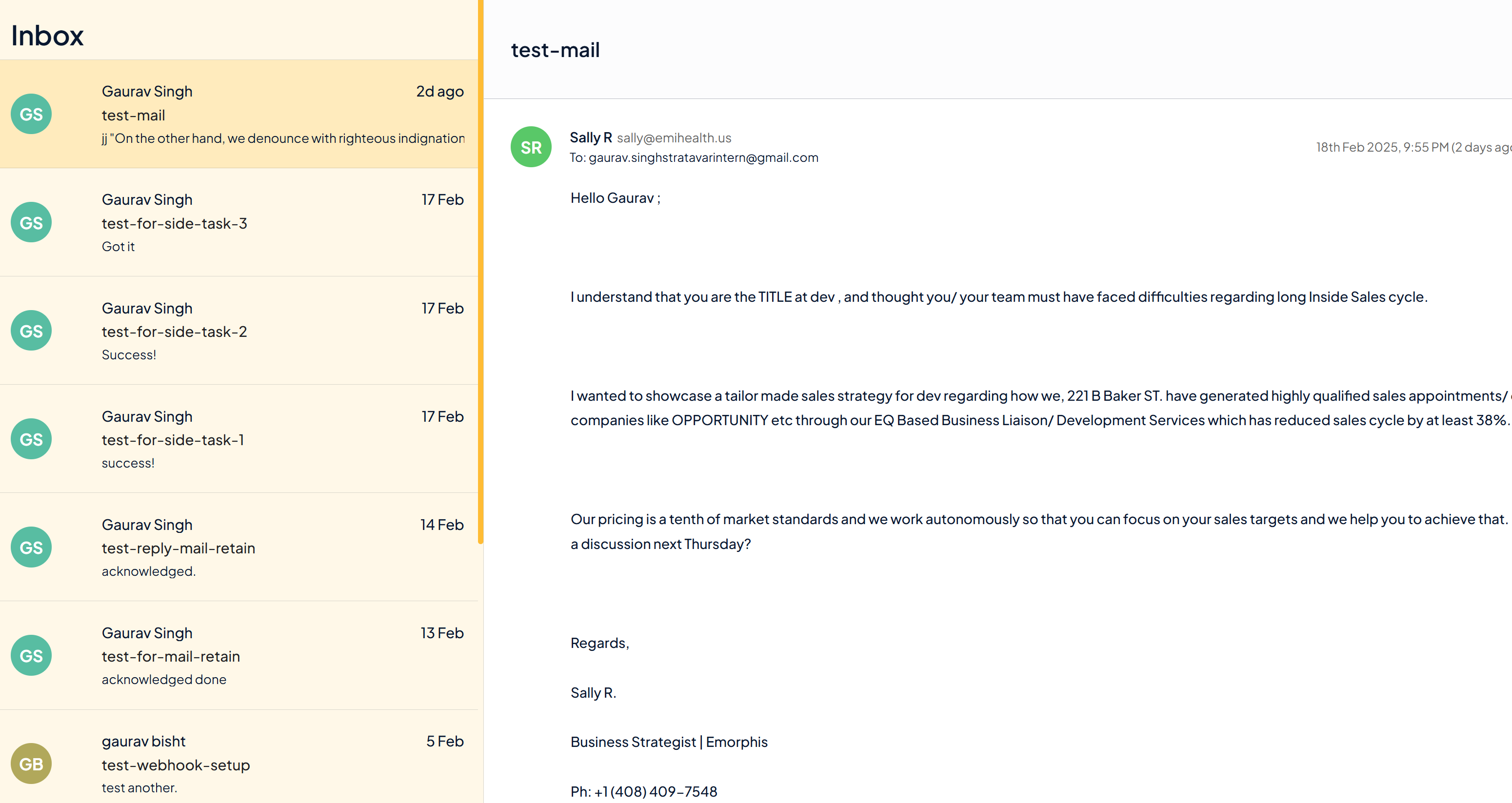
Task: Open the test-for-mail-retain email
Action: [239, 655]
